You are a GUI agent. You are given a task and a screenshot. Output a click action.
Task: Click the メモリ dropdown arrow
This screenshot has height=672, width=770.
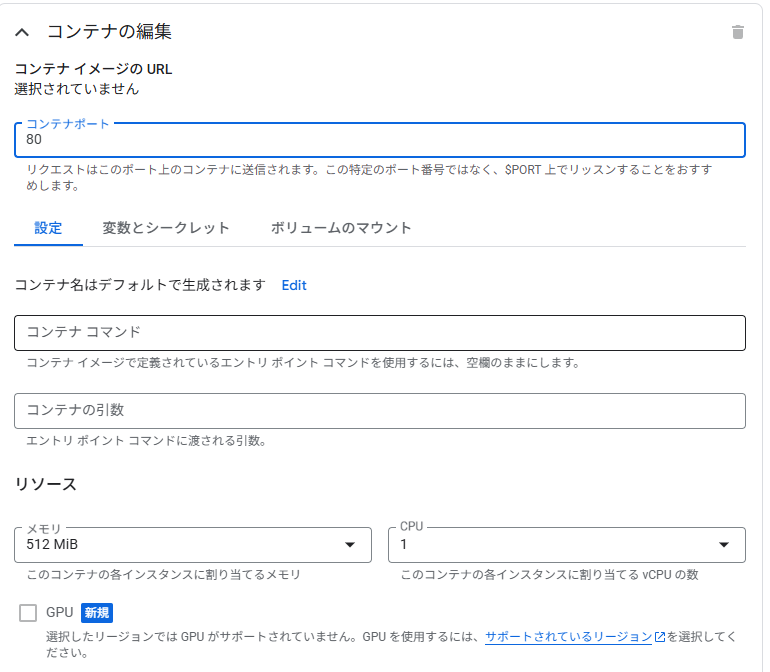click(x=350, y=544)
